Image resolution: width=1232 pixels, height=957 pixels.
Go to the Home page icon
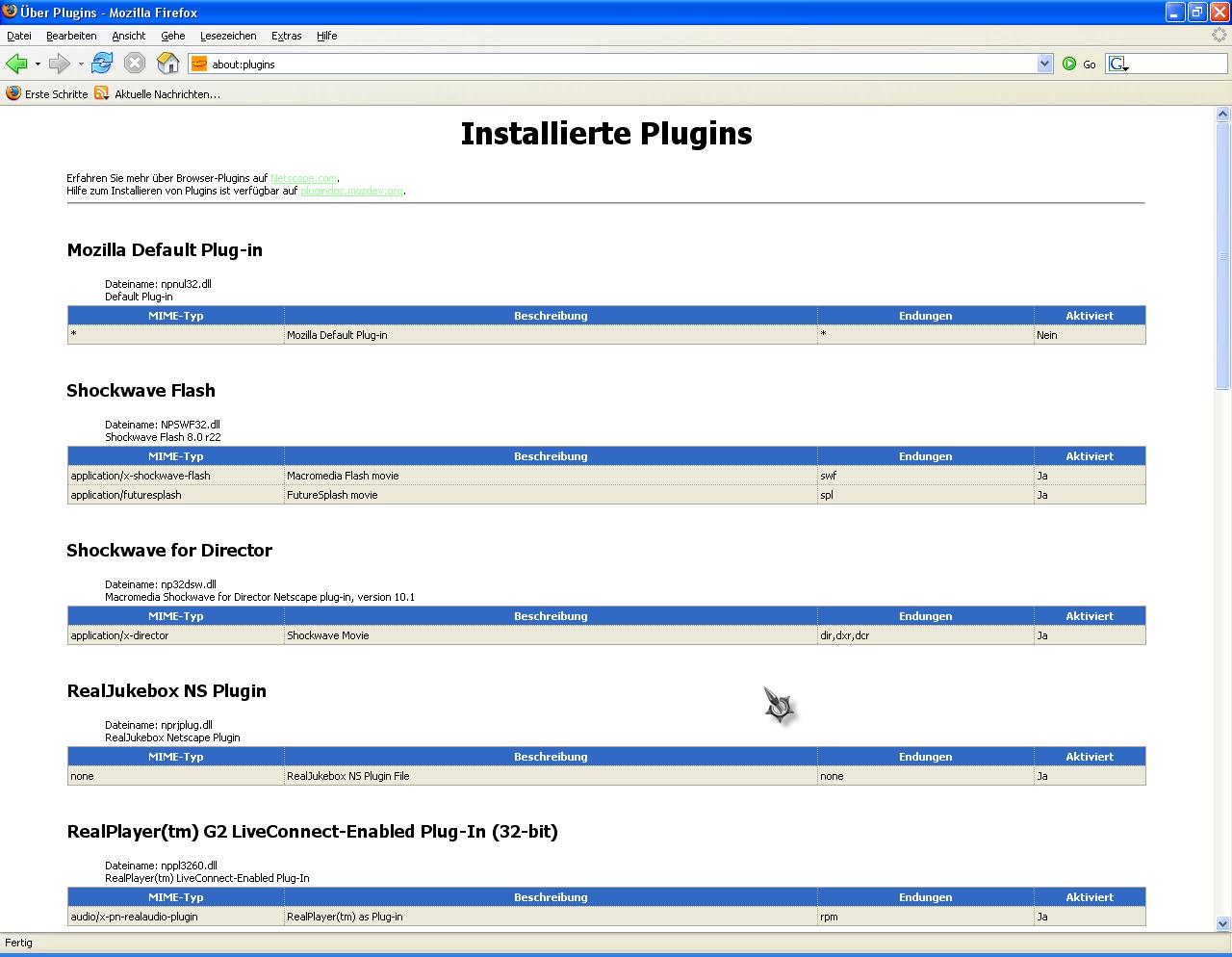pos(167,64)
